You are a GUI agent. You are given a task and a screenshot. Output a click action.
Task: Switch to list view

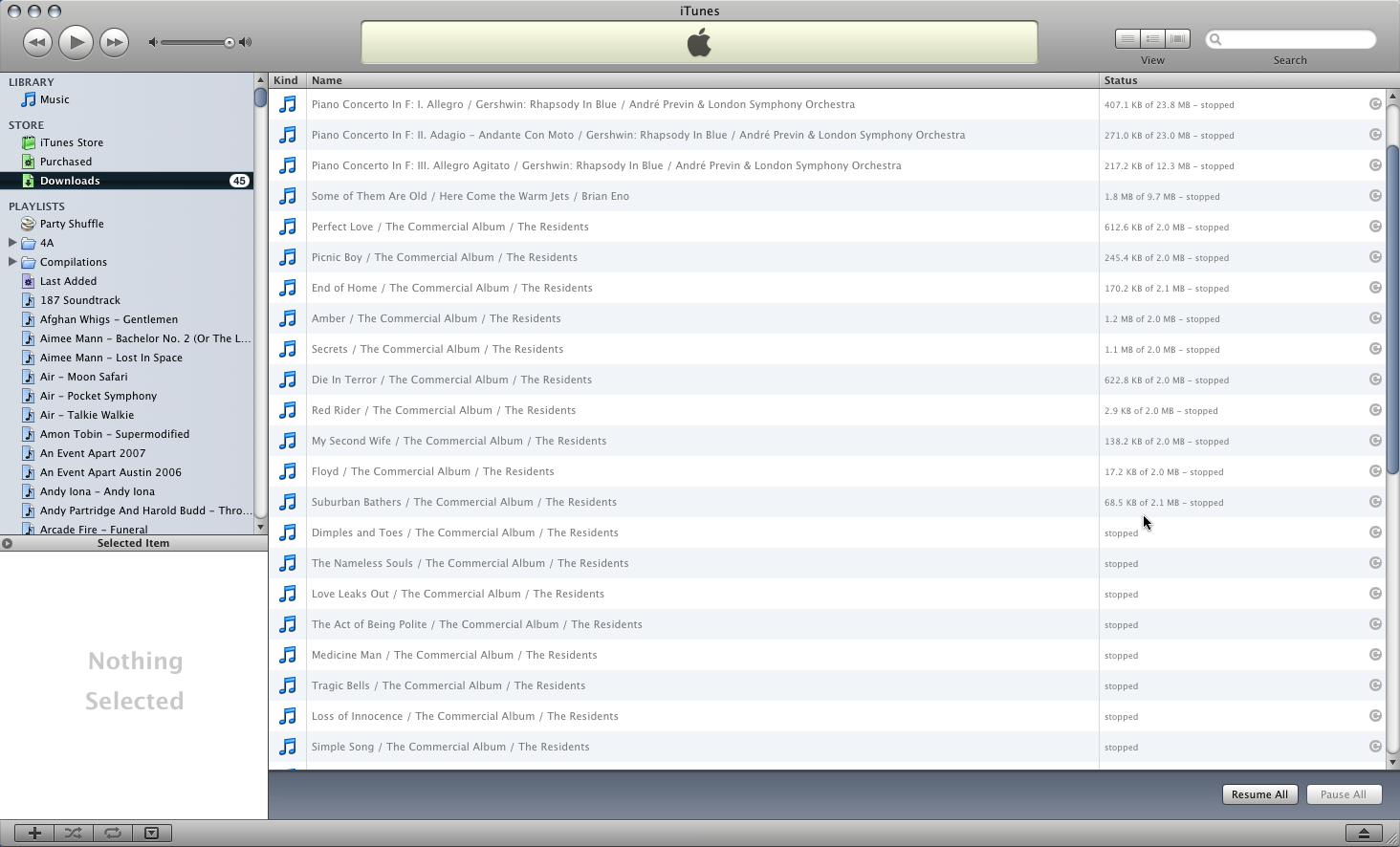(1127, 39)
